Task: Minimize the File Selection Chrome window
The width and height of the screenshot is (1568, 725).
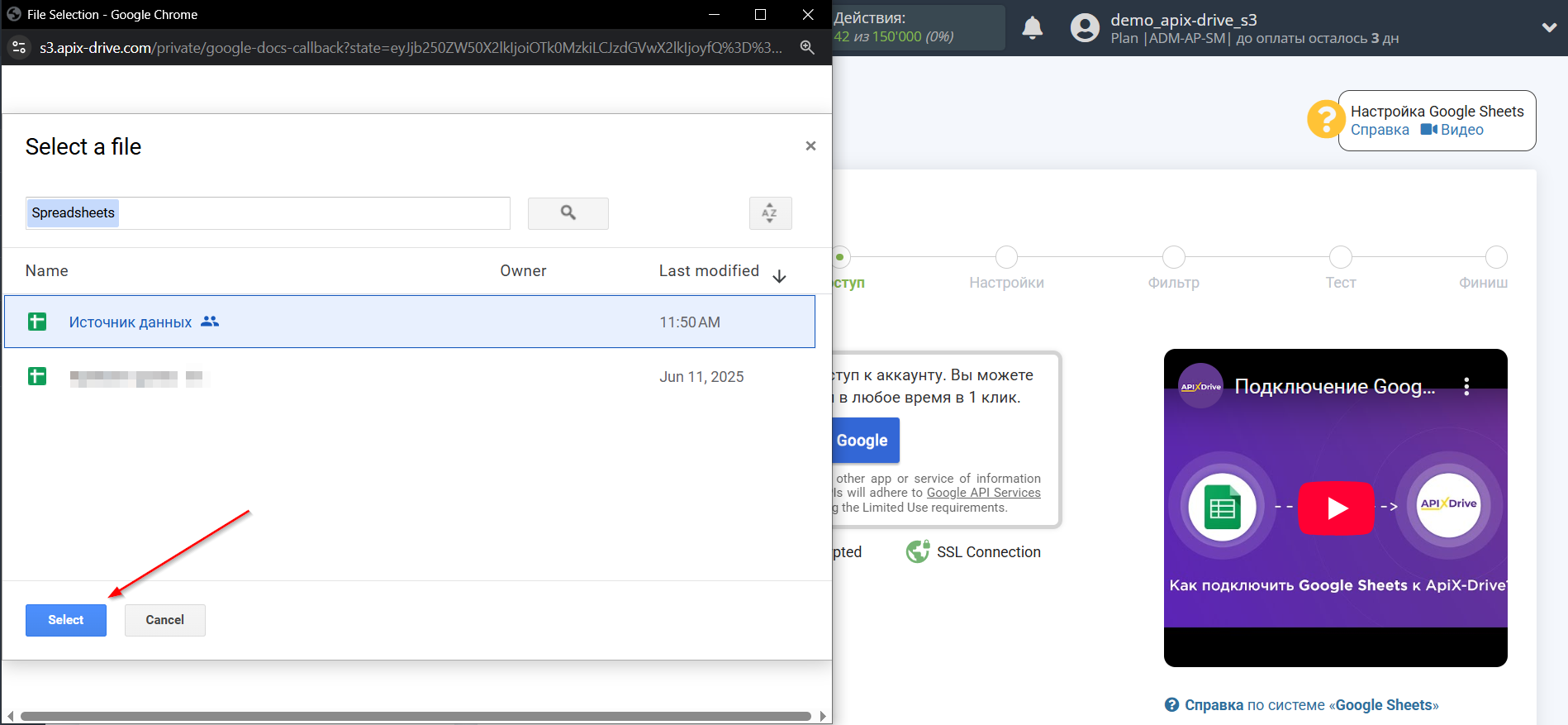Action: 714,14
